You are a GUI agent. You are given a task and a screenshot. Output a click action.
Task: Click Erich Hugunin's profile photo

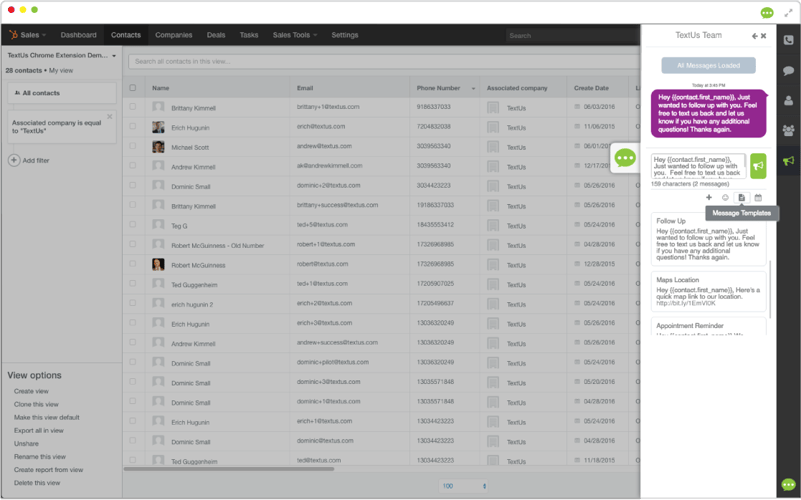[x=158, y=127]
